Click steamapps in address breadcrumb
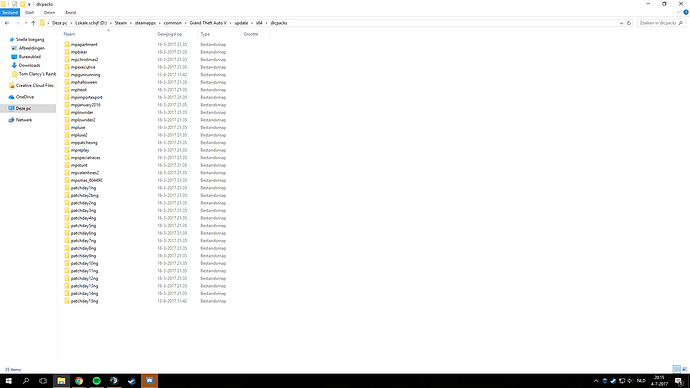This screenshot has width=690, height=388. pyautogui.click(x=145, y=23)
